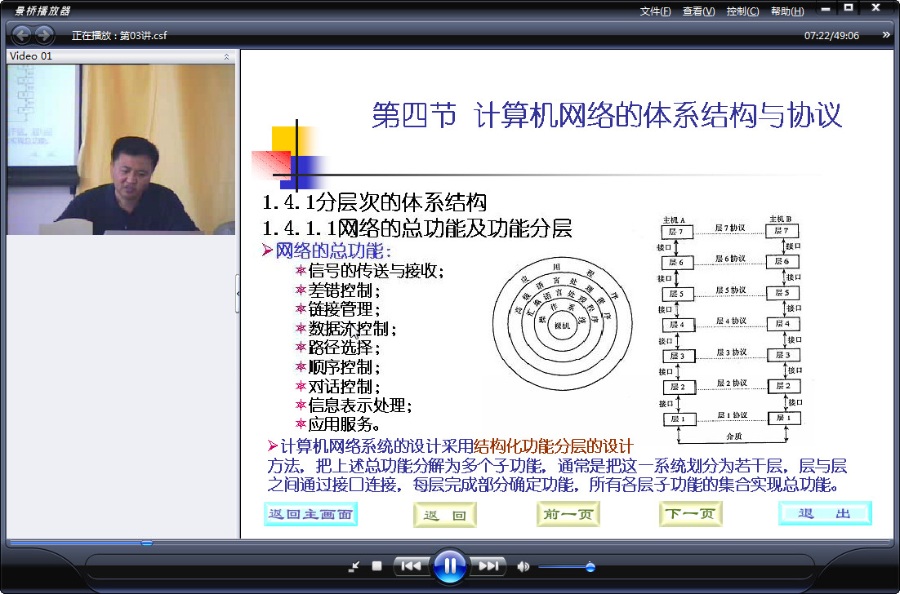Click the heading 1.4.1分层次的体系结构
This screenshot has height=594, width=900.
pyautogui.click(x=374, y=202)
